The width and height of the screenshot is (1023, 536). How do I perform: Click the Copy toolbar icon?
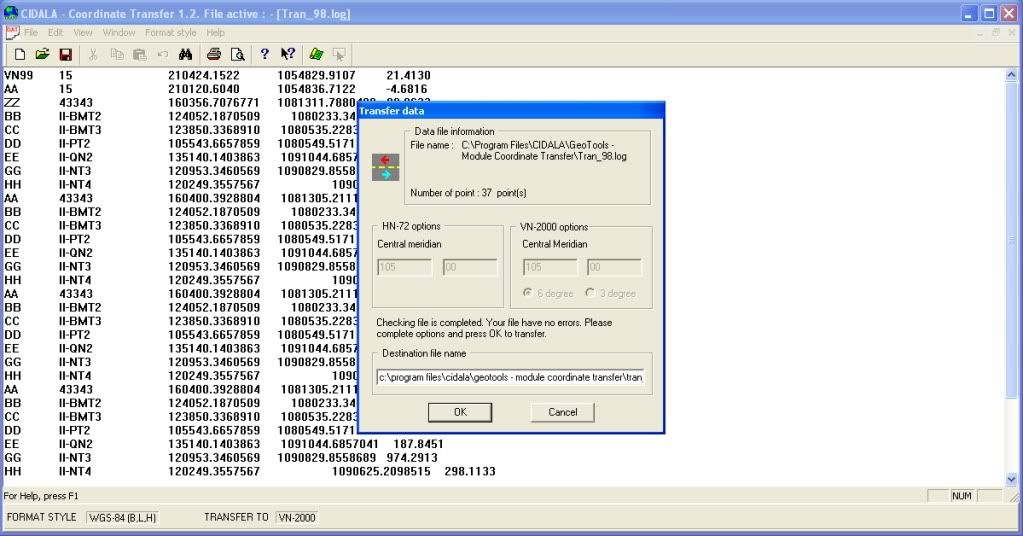117,55
